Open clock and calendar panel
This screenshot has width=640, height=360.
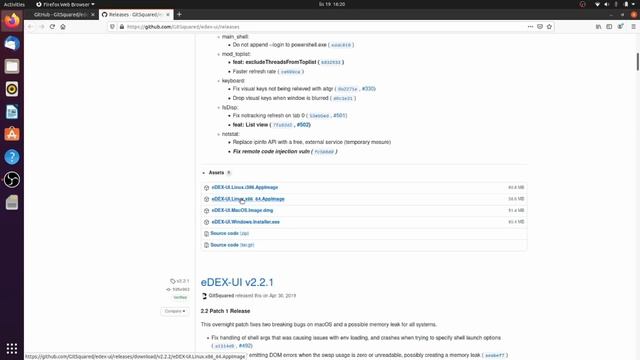332,4
